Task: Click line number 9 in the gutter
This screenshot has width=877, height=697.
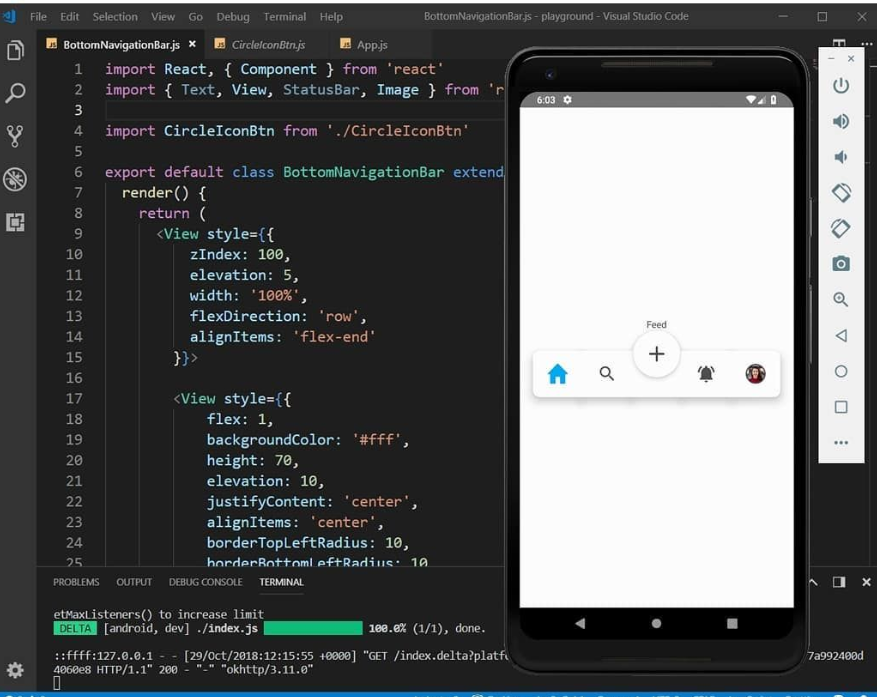Action: tap(78, 234)
